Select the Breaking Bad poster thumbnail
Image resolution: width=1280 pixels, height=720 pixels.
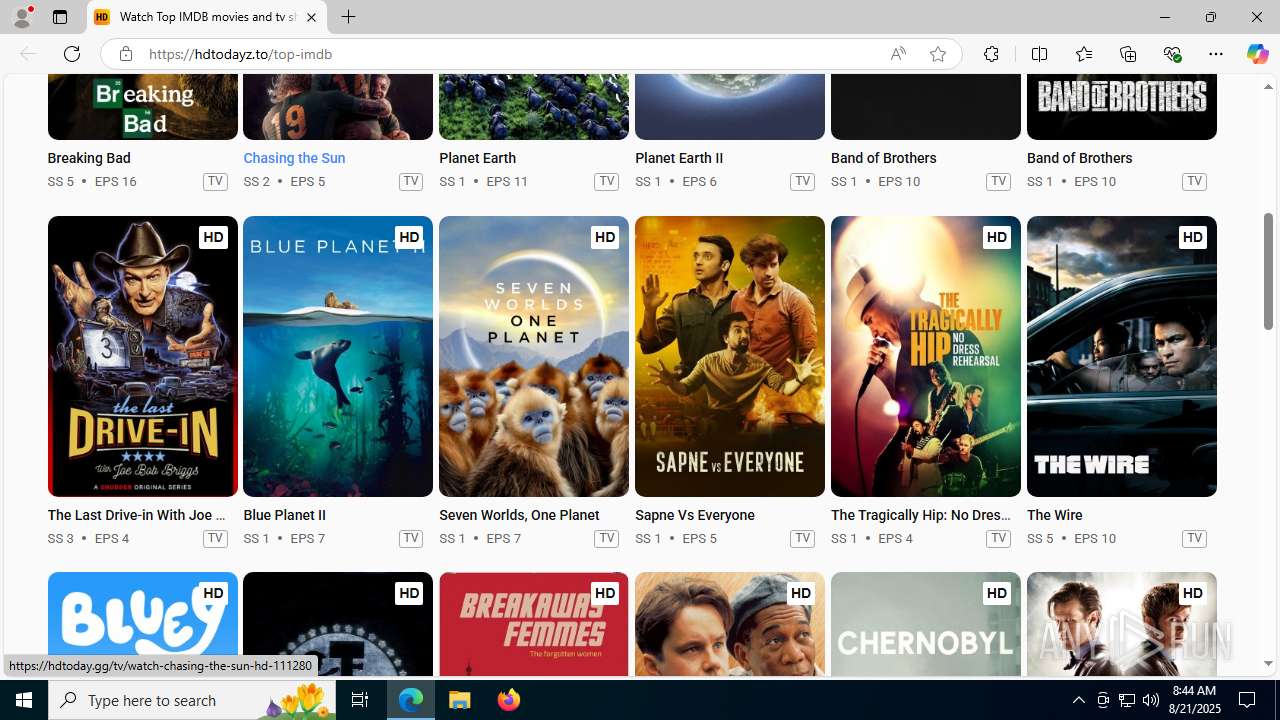142,107
